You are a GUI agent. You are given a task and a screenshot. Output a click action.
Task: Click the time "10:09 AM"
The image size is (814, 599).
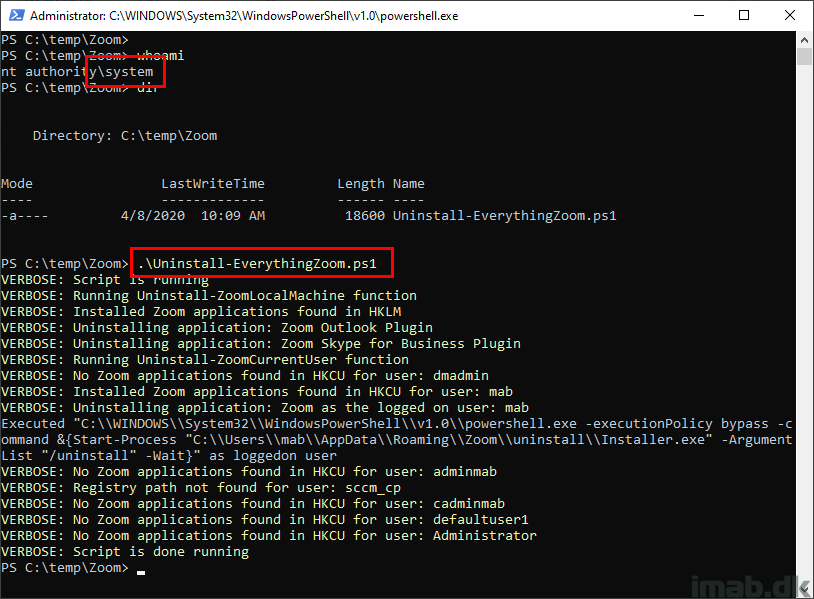click(233, 216)
